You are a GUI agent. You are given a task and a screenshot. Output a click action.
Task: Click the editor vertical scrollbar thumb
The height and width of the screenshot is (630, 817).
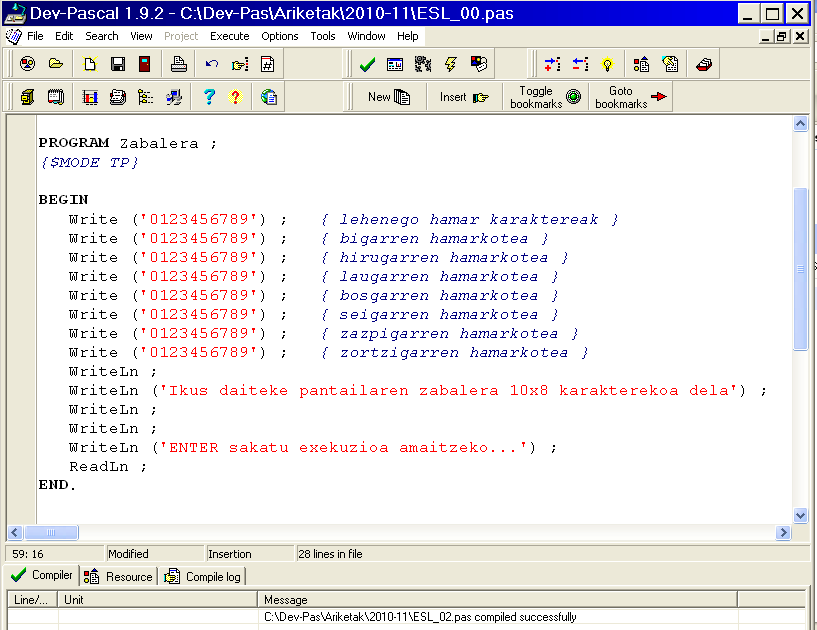pos(800,269)
